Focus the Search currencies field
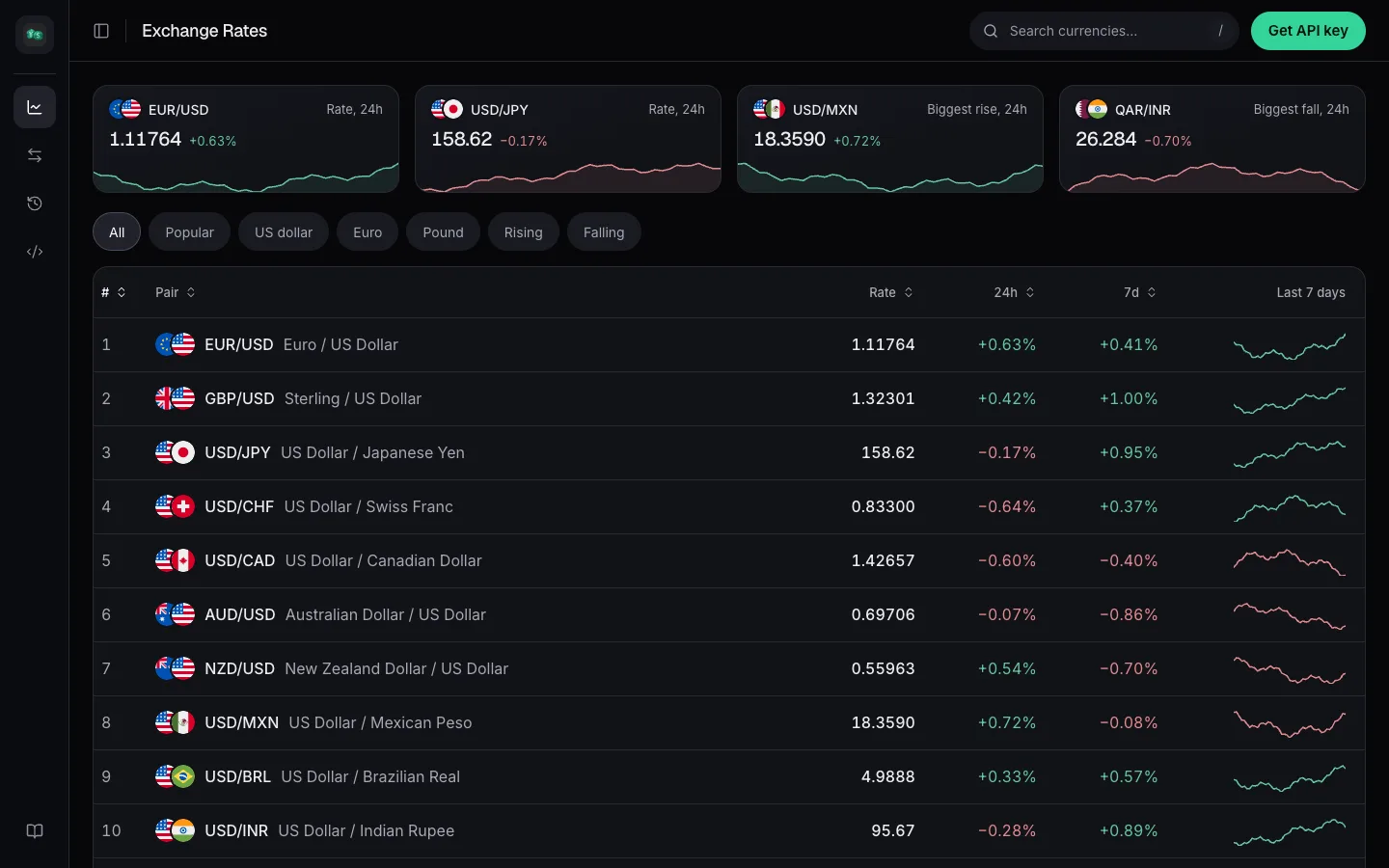Viewport: 1389px width, 868px height. (1104, 31)
